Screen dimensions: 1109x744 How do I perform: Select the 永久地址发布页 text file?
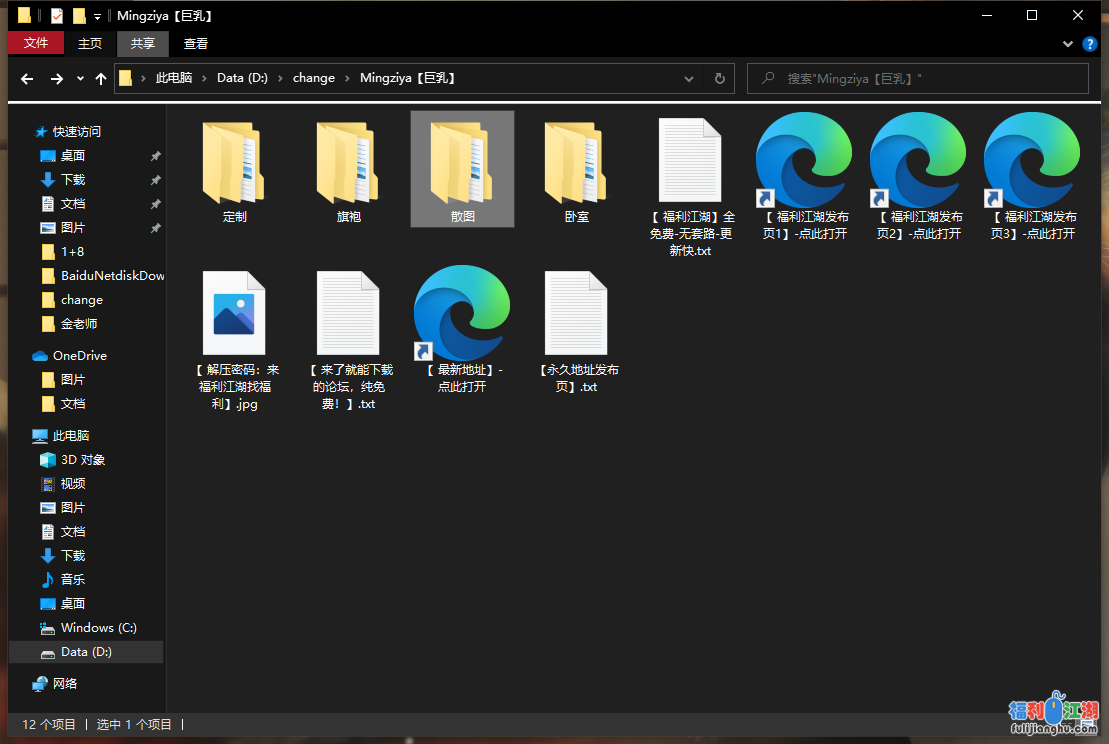pyautogui.click(x=576, y=314)
